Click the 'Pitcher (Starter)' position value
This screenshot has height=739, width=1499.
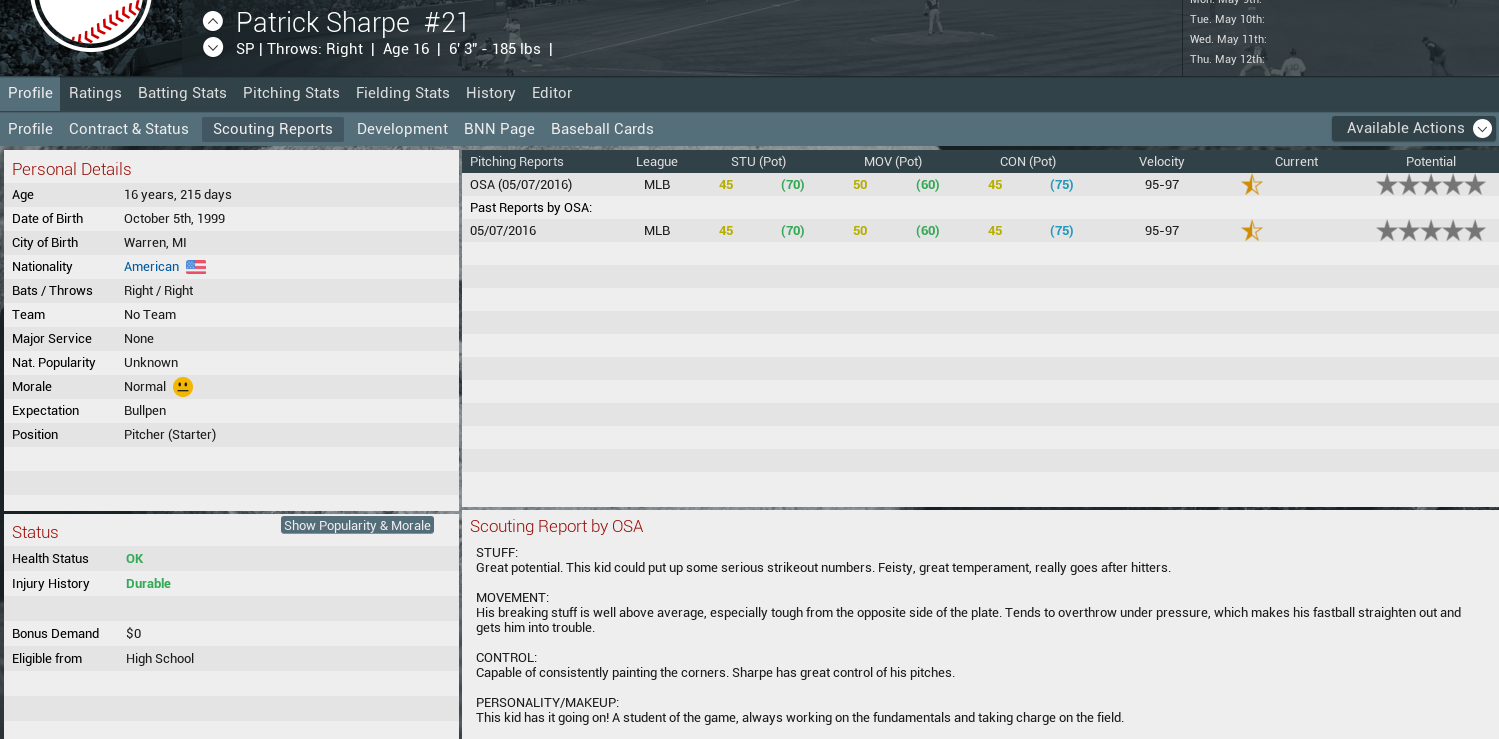click(x=170, y=435)
